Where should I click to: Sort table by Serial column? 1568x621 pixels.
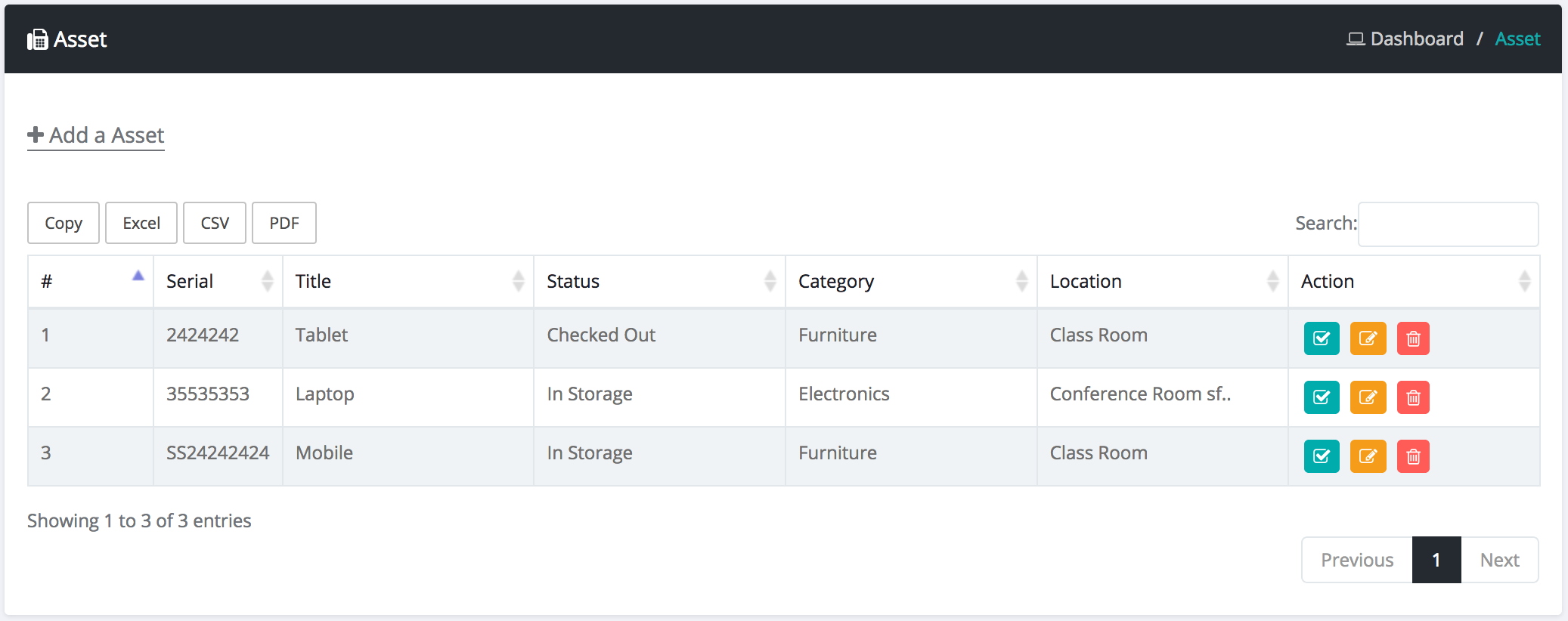[218, 281]
